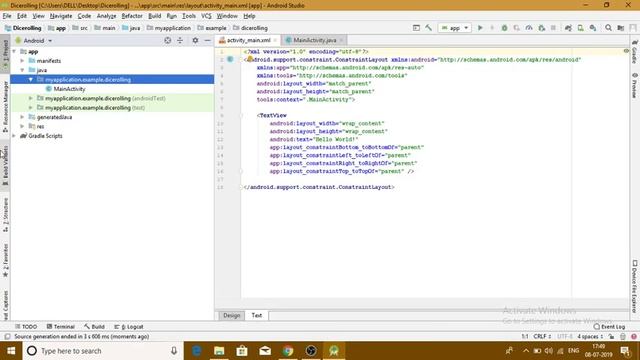
Task: Open the Event Log
Action: (609, 327)
